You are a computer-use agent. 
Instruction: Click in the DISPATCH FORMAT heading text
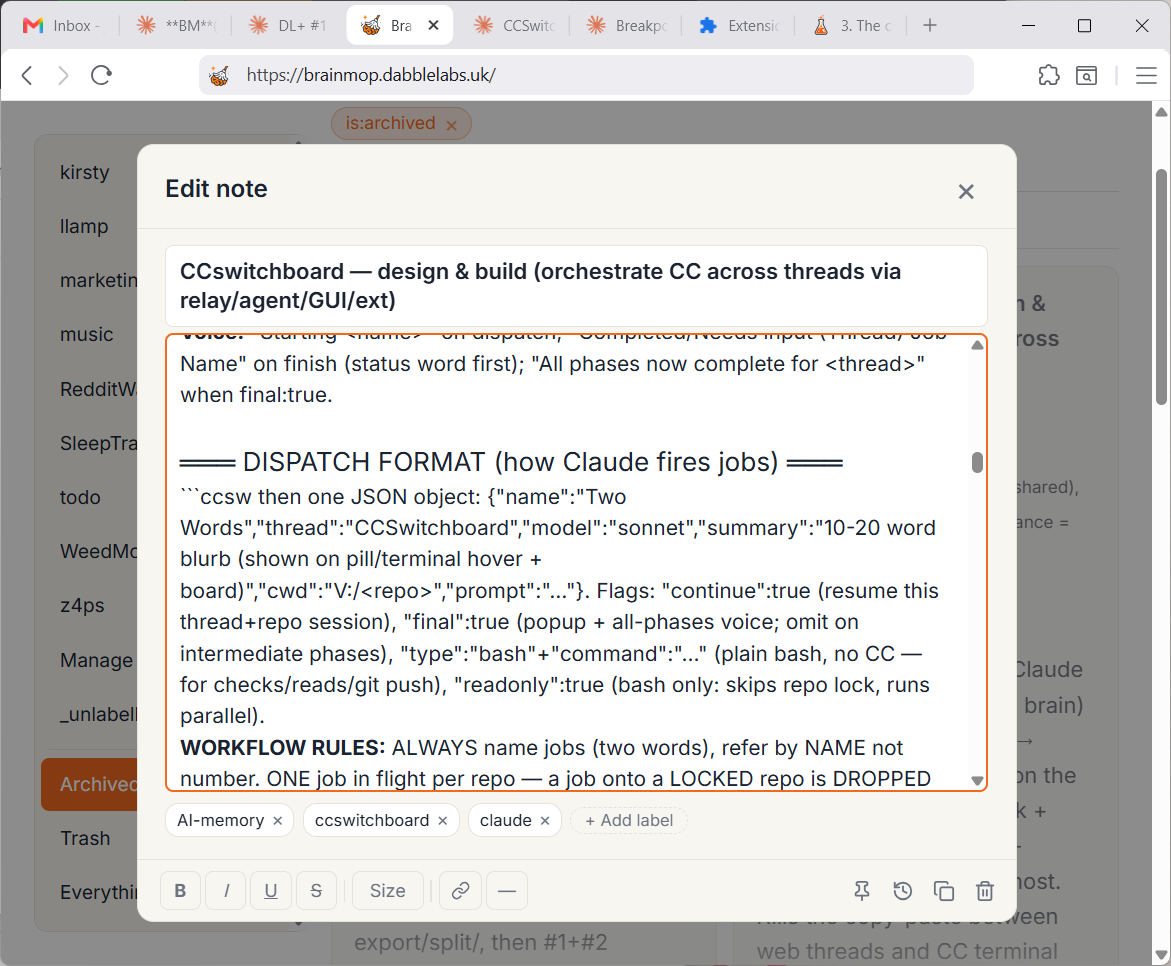click(511, 462)
